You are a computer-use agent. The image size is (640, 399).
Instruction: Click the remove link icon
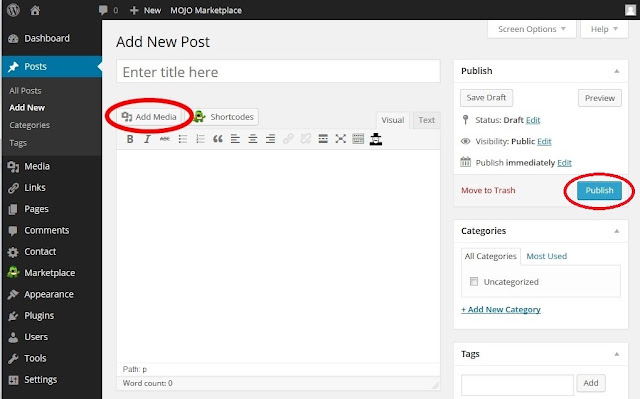coord(305,139)
